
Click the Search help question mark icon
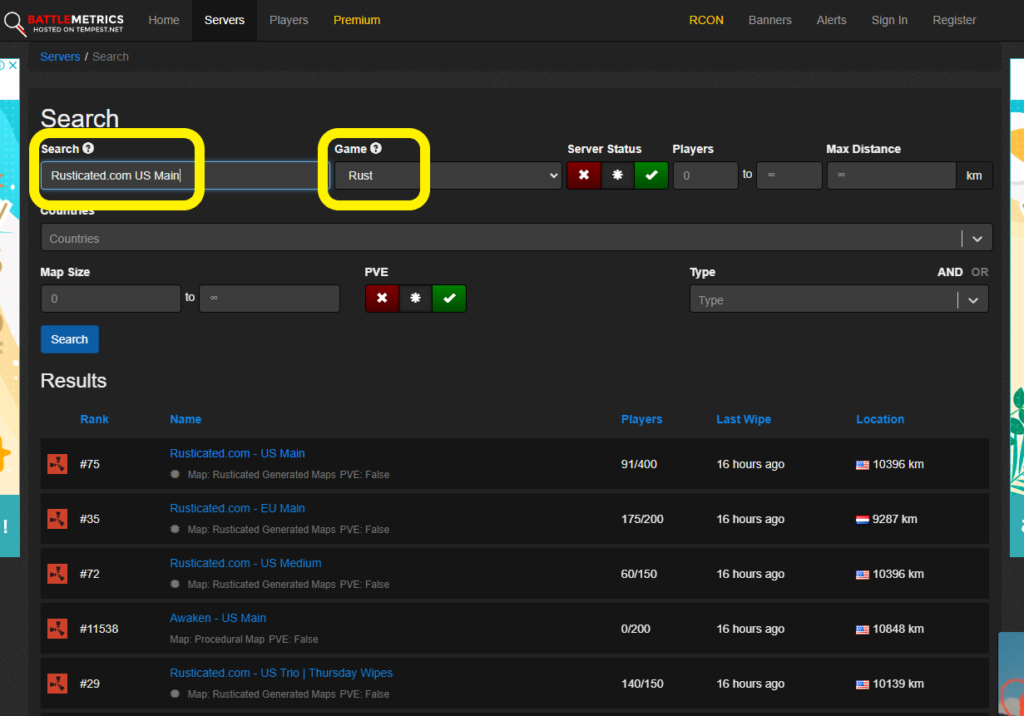point(88,149)
